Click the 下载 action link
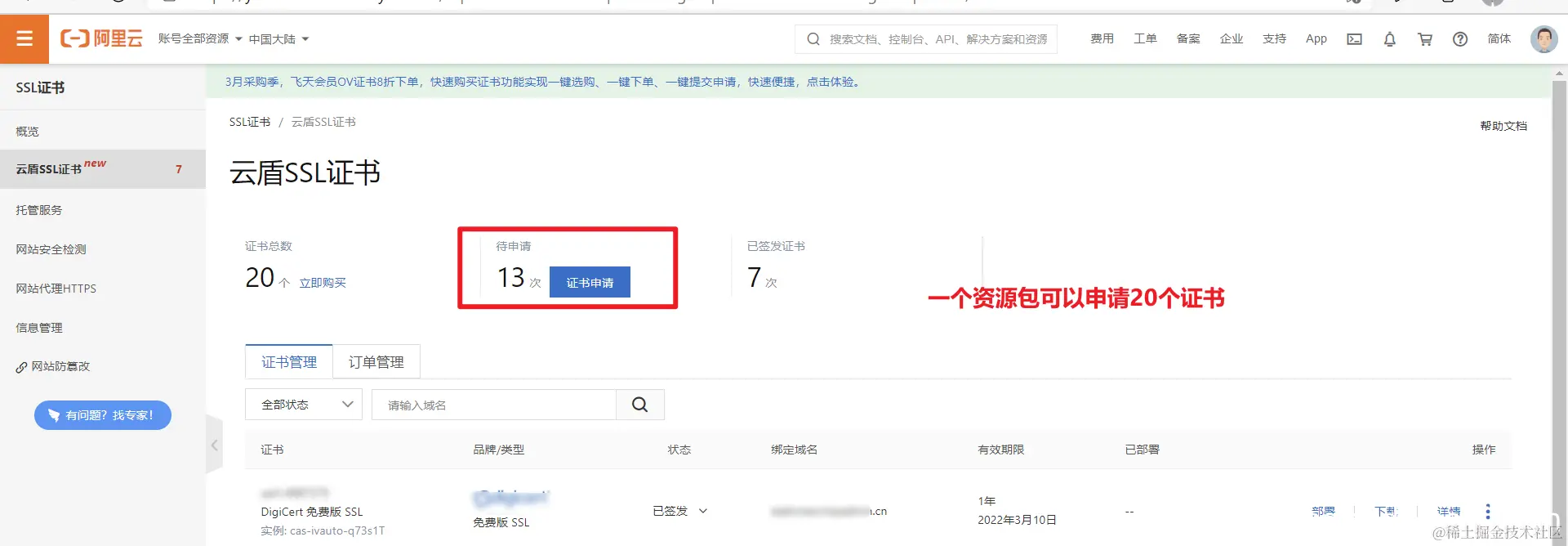 click(1386, 511)
